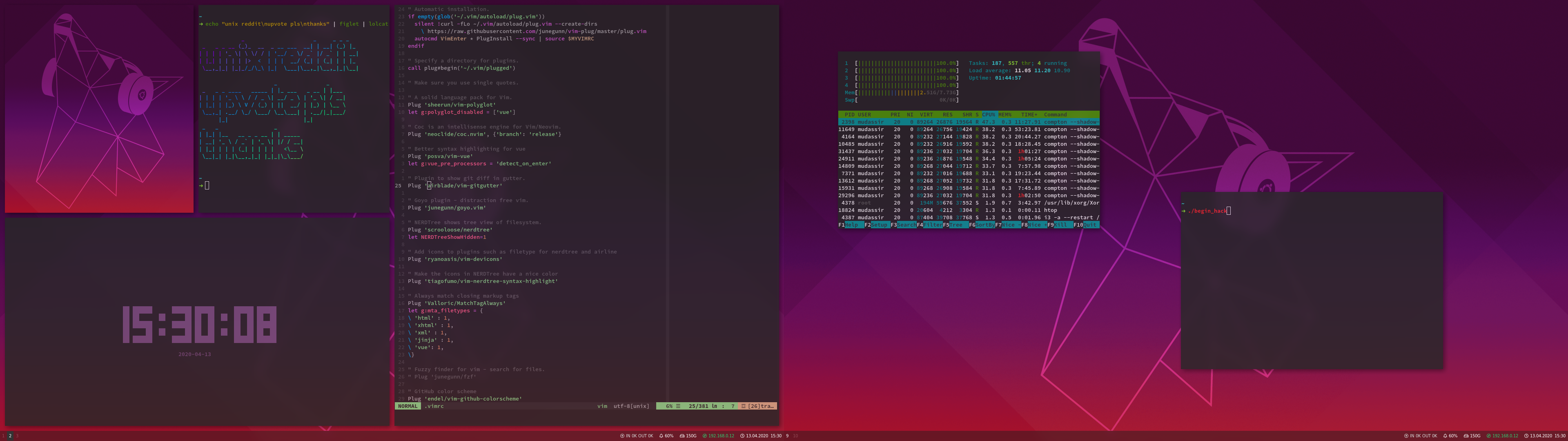Click the Plug 'junegunn/goyo.vim' line
The image size is (1568, 441).
[447, 208]
